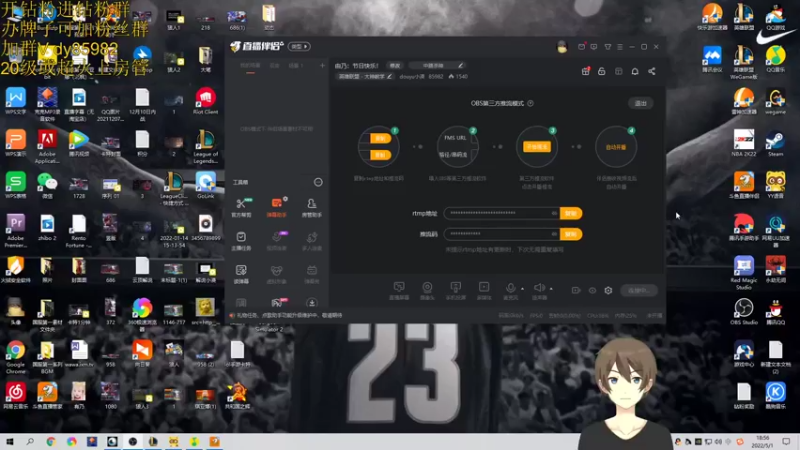Toggle the microphone icon
Screen dimensions: 800x450
(x=510, y=290)
